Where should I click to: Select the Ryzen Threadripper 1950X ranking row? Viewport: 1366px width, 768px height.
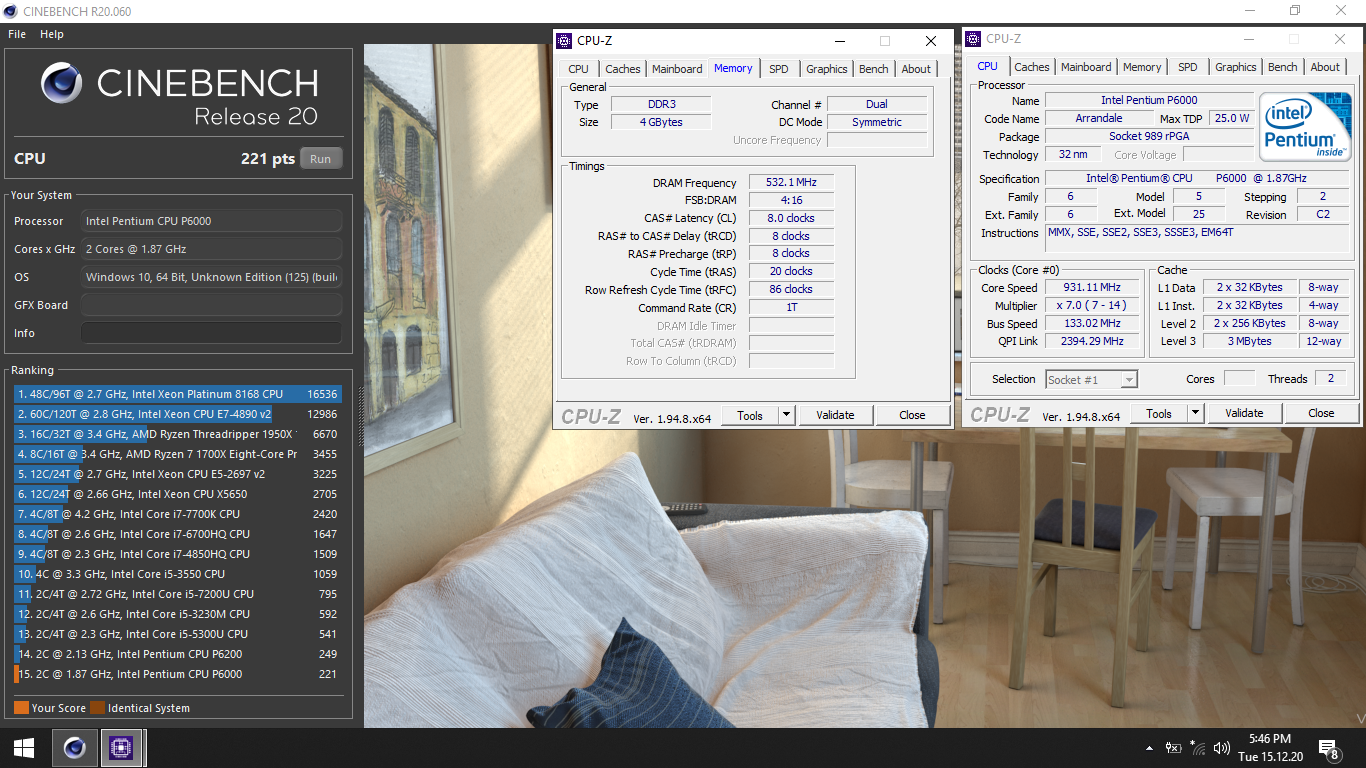178,434
